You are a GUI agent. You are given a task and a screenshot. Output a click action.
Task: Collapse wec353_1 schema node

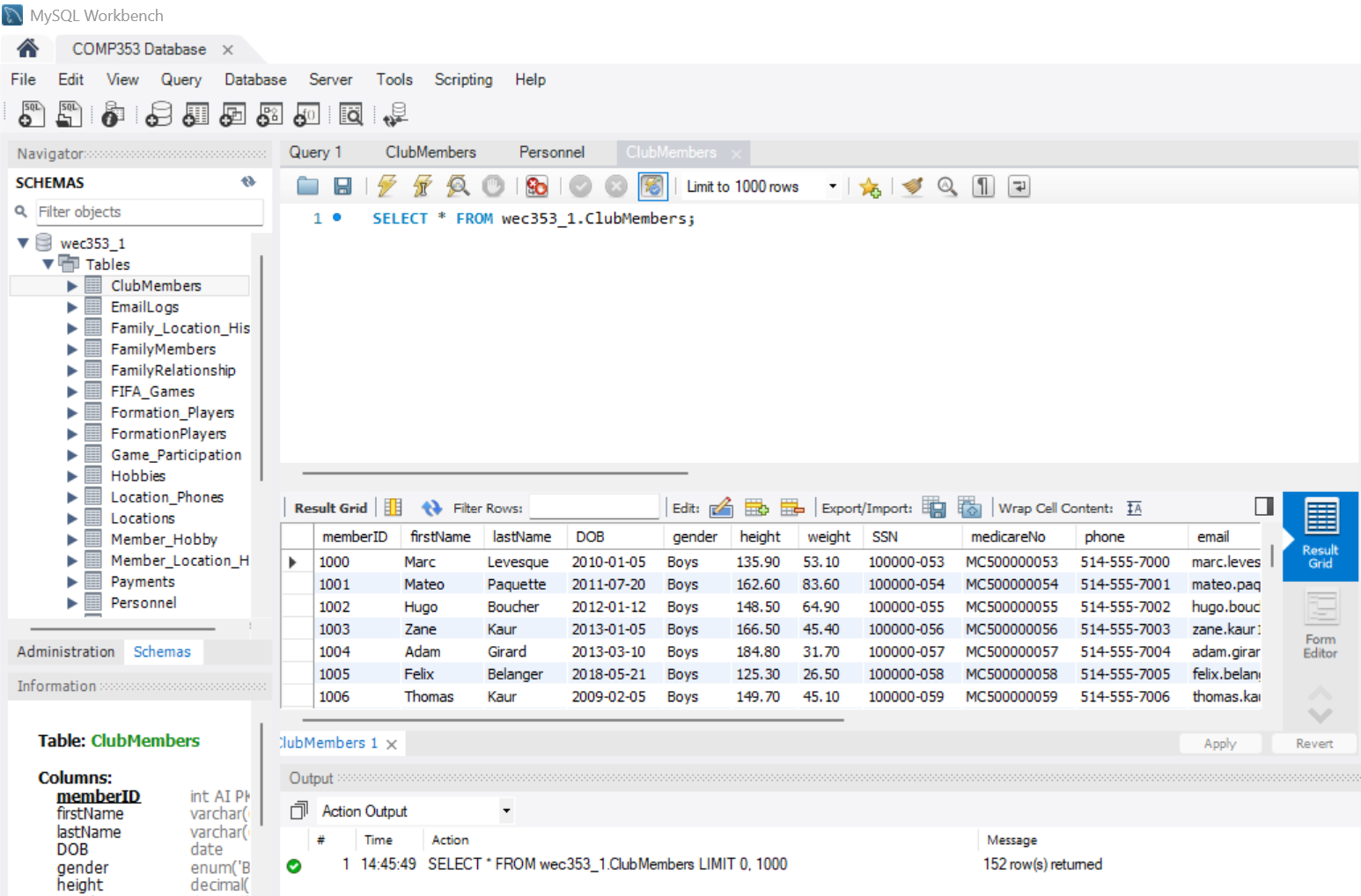24,243
